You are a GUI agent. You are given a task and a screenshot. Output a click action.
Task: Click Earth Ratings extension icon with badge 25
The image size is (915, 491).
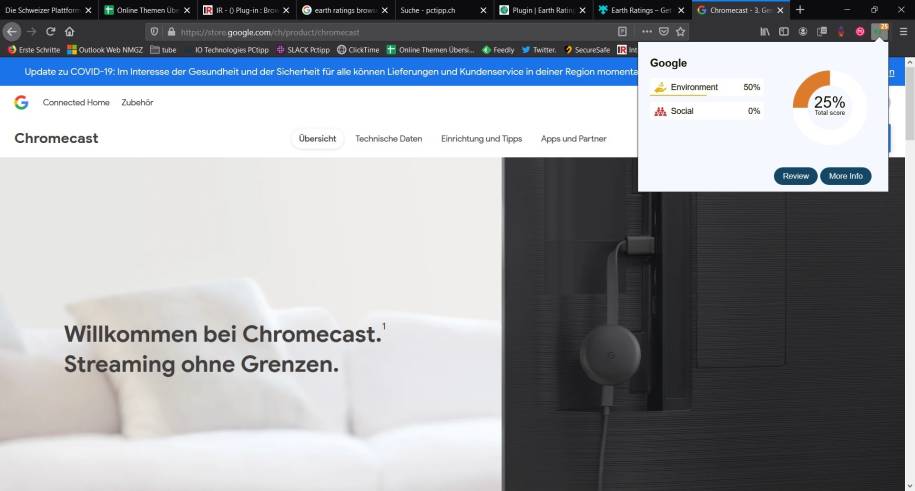click(879, 32)
